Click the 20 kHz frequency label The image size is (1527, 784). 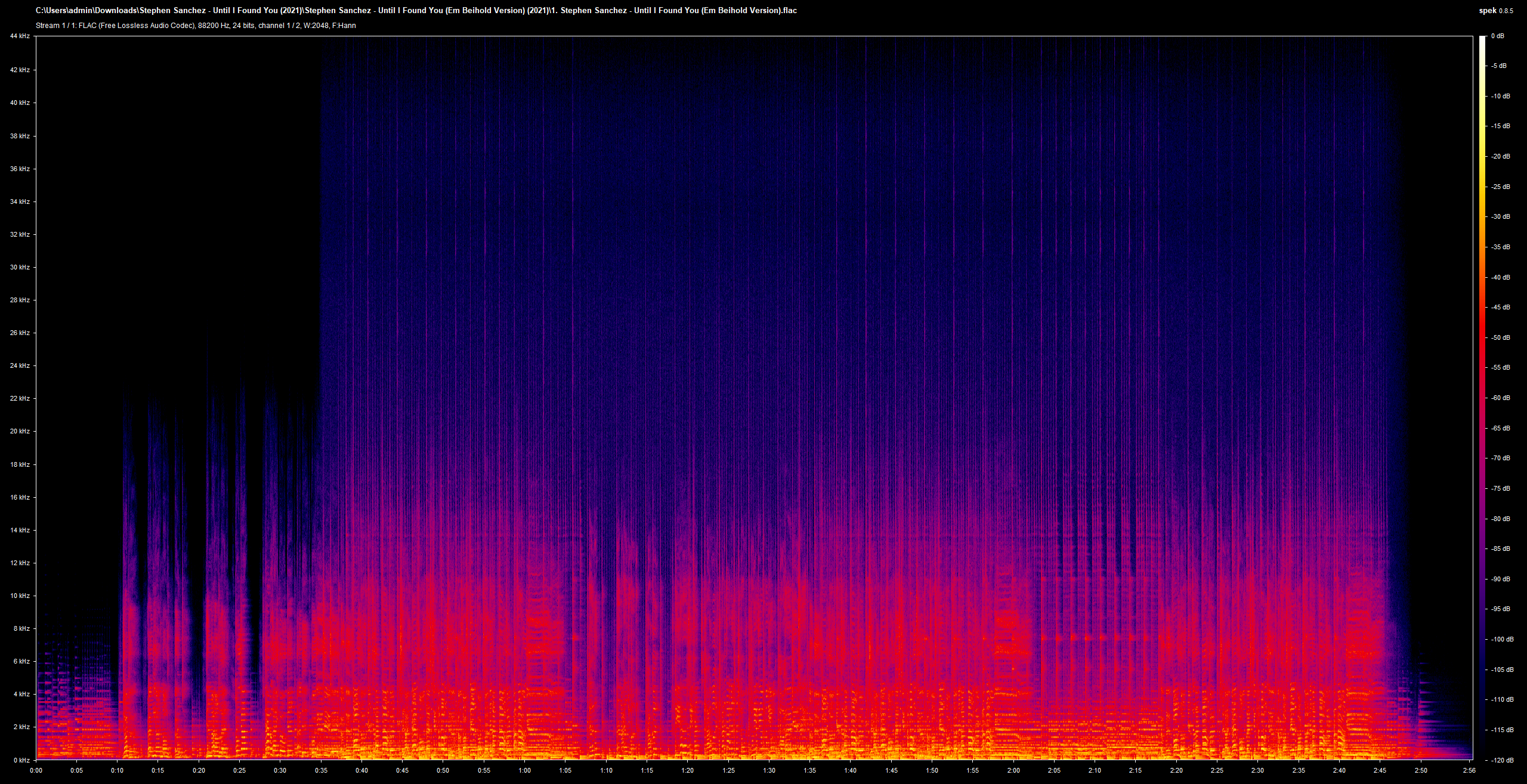20,431
